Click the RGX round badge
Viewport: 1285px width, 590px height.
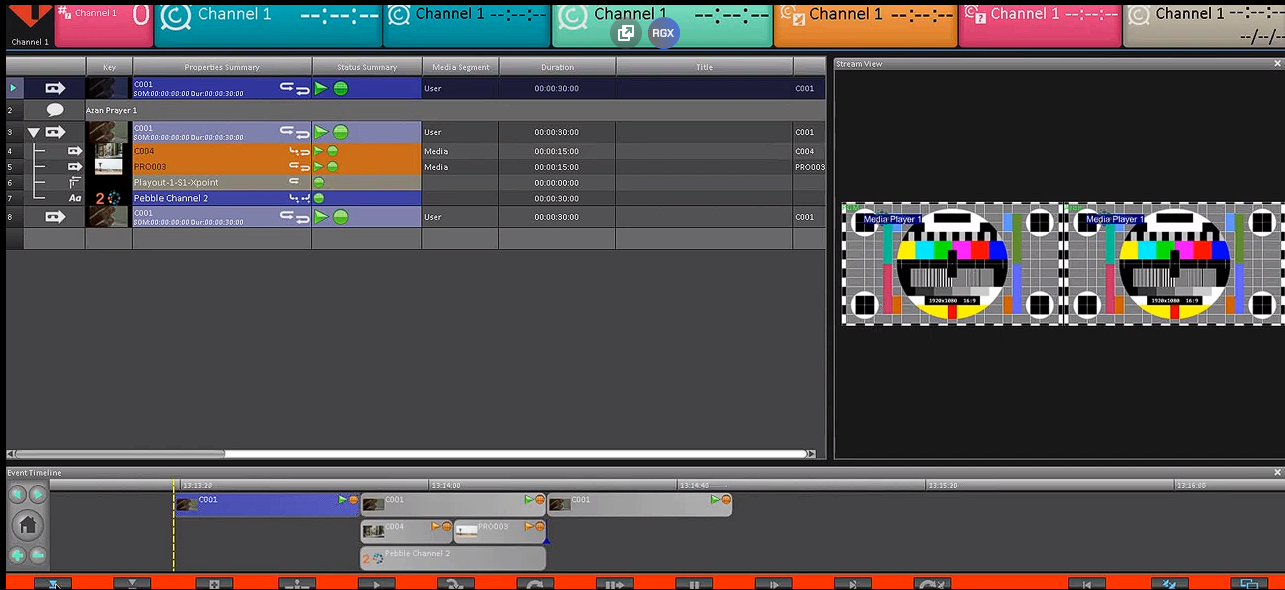tap(663, 33)
